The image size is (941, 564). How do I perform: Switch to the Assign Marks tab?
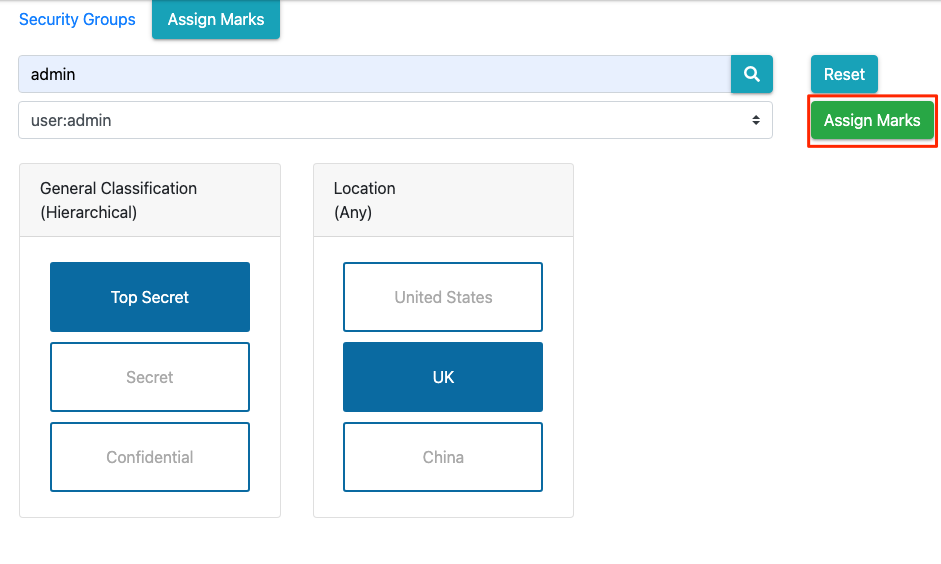[x=216, y=19]
